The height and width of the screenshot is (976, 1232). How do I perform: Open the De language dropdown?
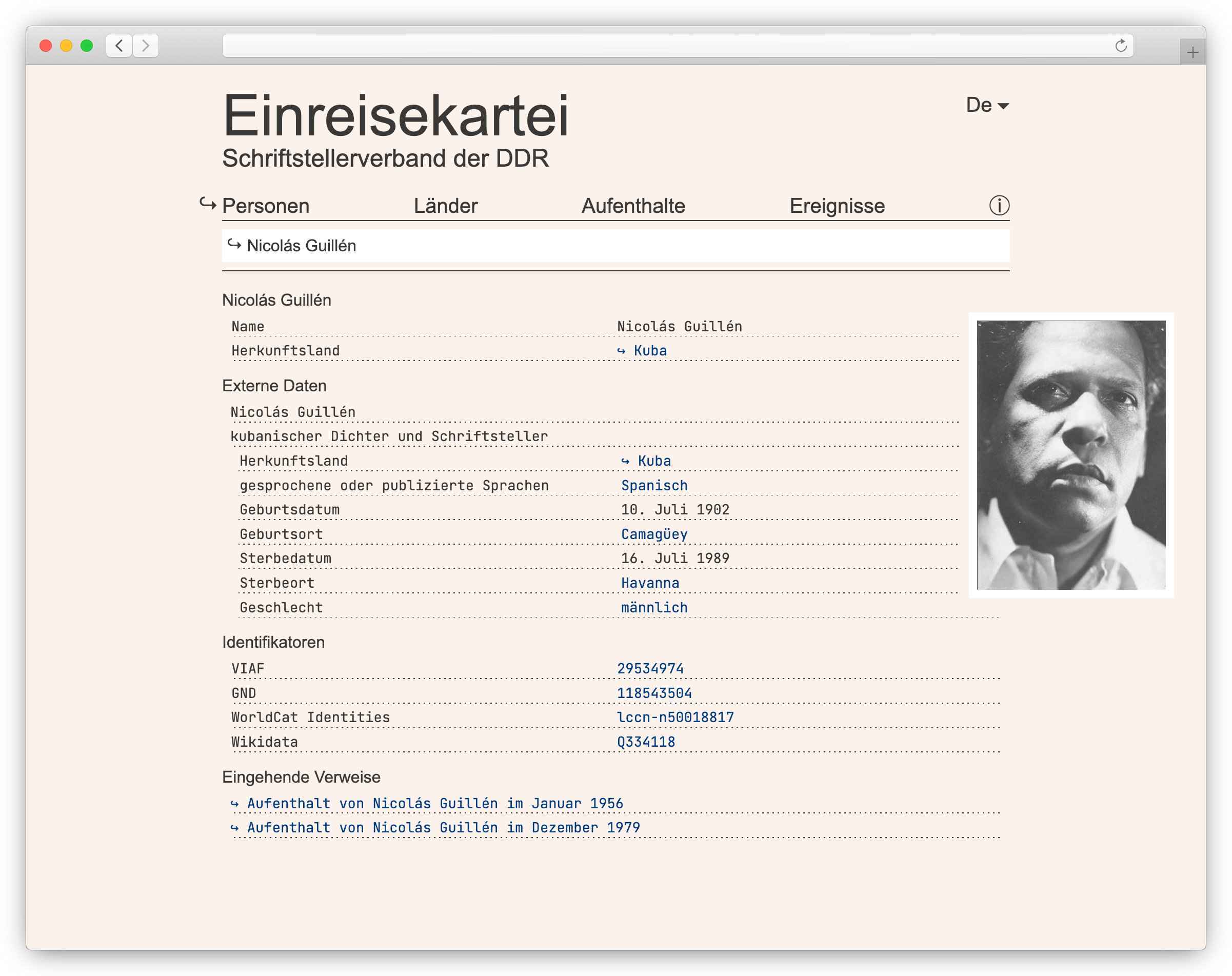(x=987, y=105)
